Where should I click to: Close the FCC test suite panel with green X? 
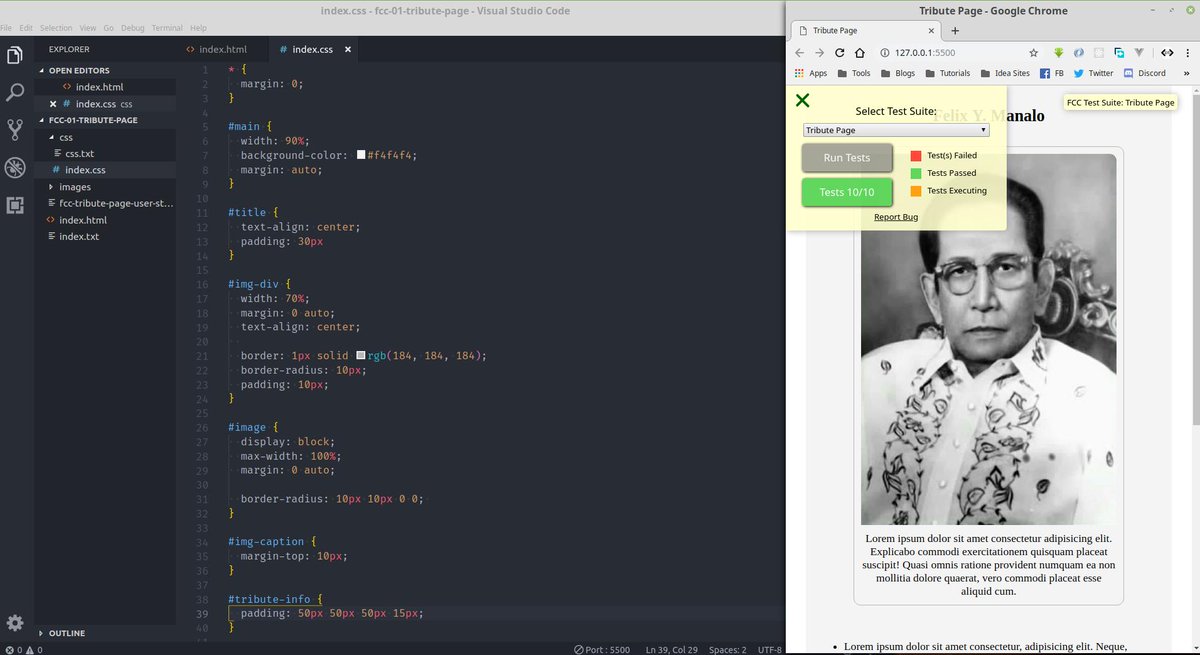click(x=802, y=100)
